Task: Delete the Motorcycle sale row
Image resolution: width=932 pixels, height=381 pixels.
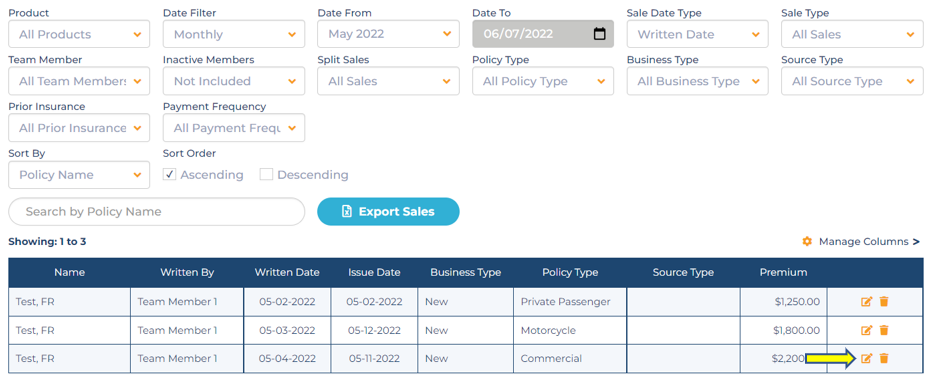Action: [x=884, y=330]
